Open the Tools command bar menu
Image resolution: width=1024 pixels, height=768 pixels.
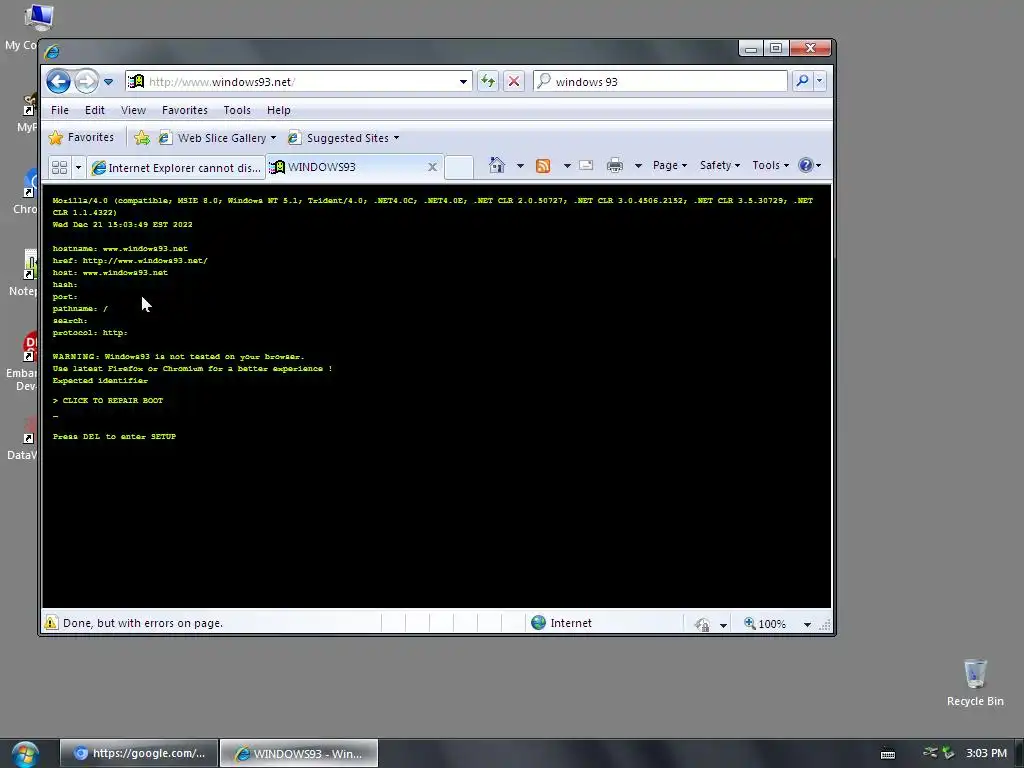click(x=771, y=165)
